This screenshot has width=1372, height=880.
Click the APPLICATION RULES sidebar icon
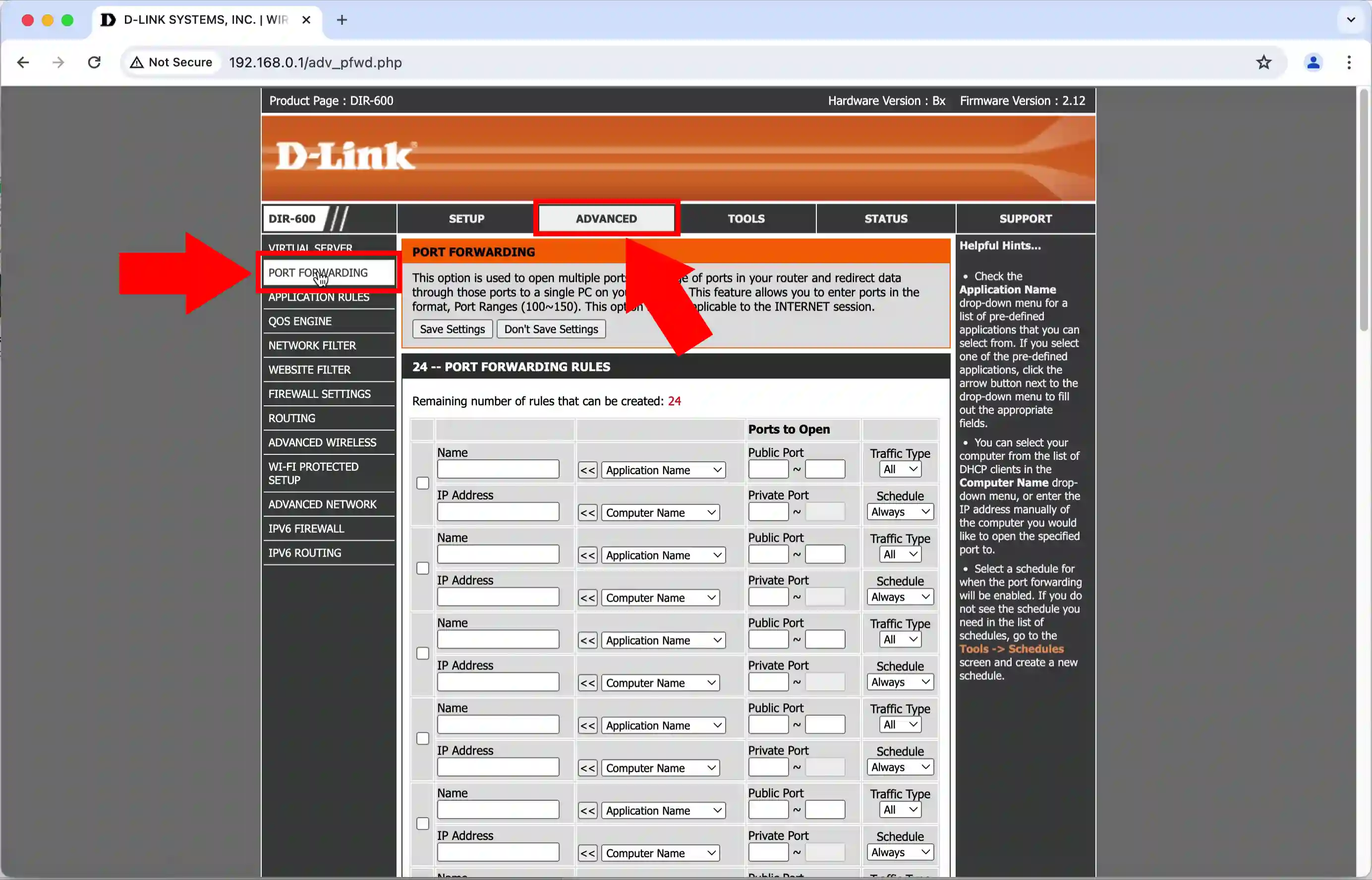(318, 297)
